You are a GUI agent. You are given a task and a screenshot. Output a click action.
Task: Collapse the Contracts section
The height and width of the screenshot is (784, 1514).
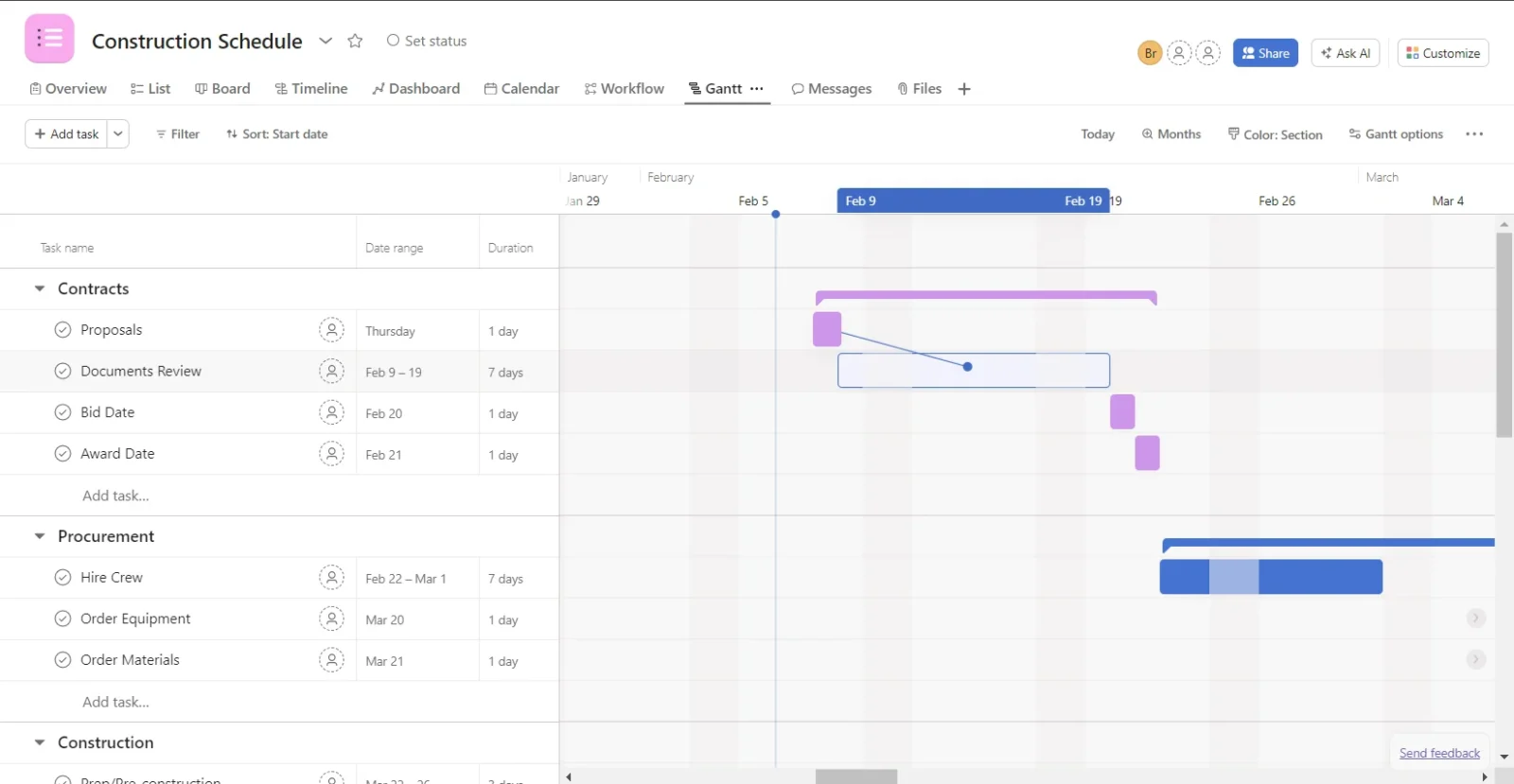click(x=40, y=288)
